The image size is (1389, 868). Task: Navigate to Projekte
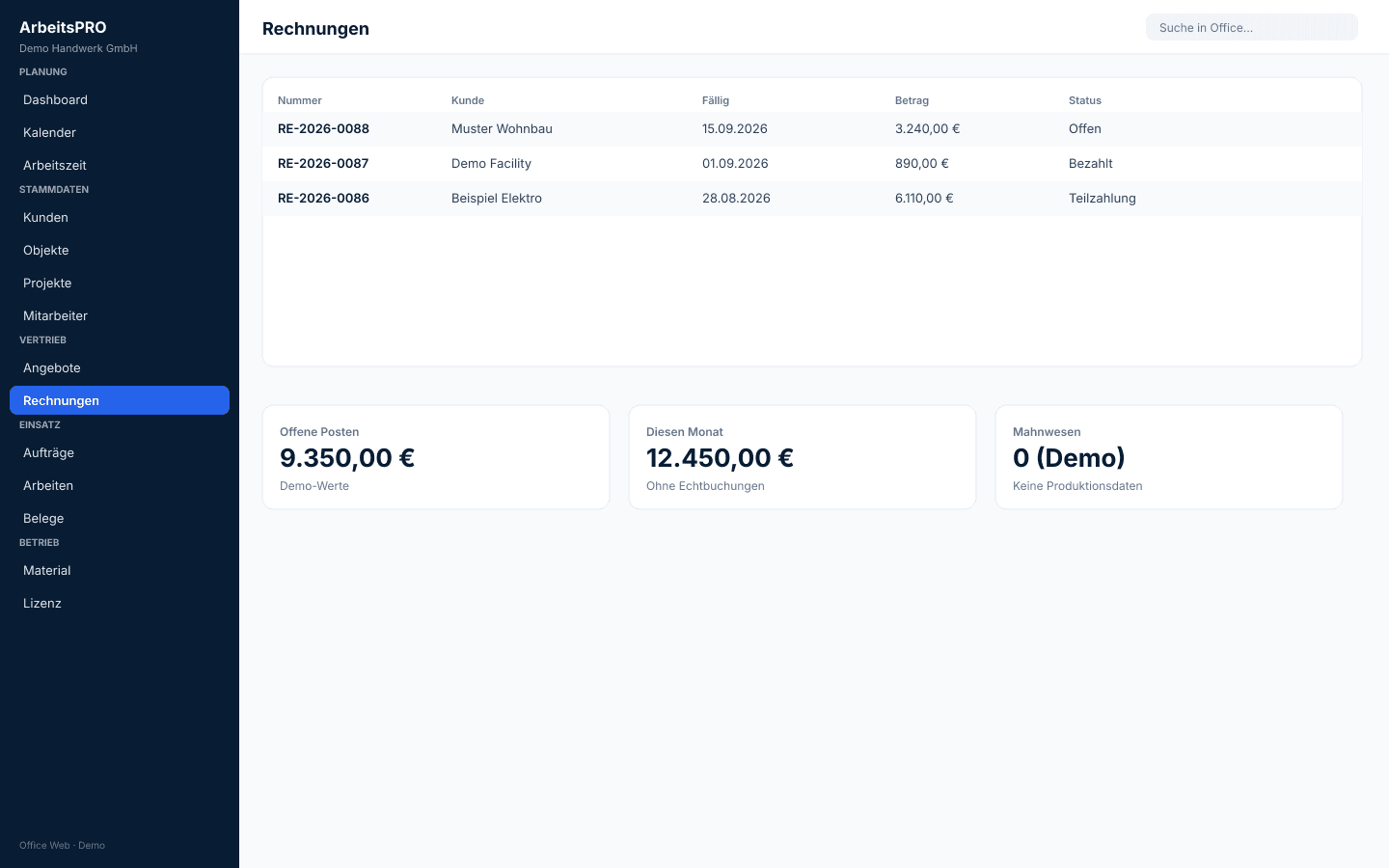(120, 283)
